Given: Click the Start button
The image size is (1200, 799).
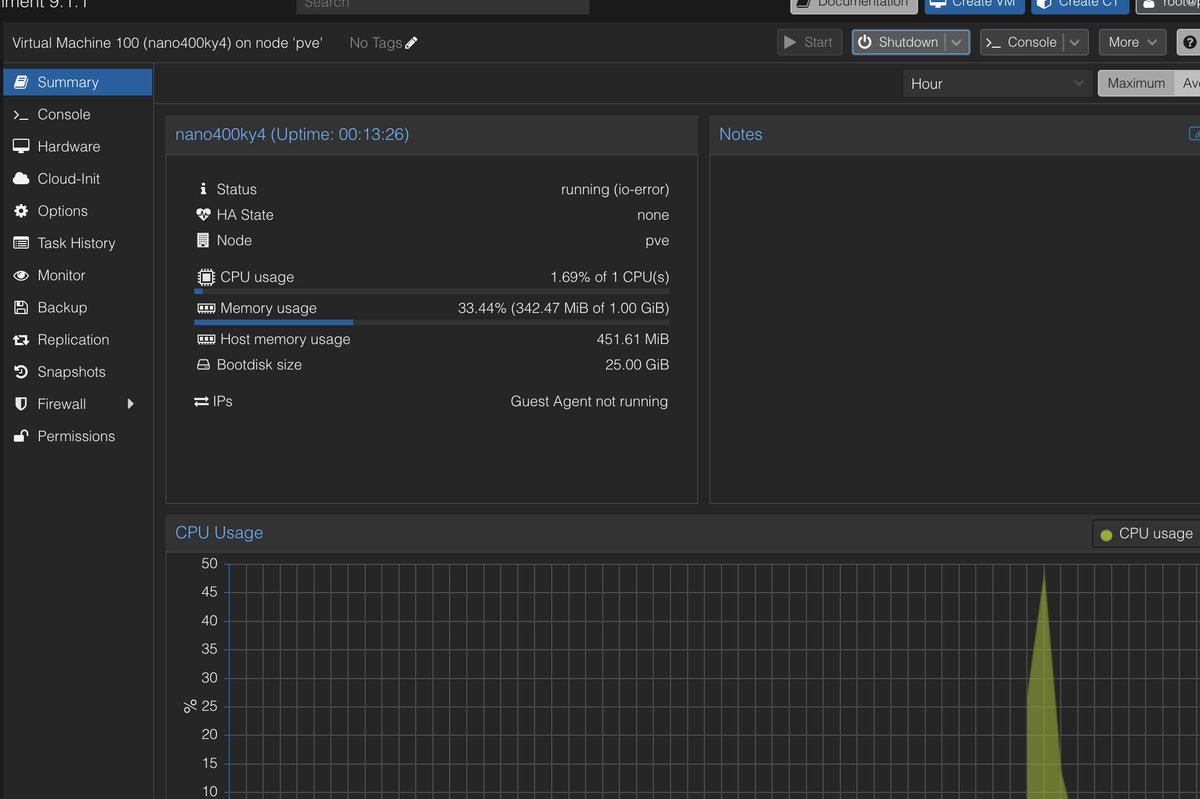Looking at the screenshot, I should (x=808, y=42).
